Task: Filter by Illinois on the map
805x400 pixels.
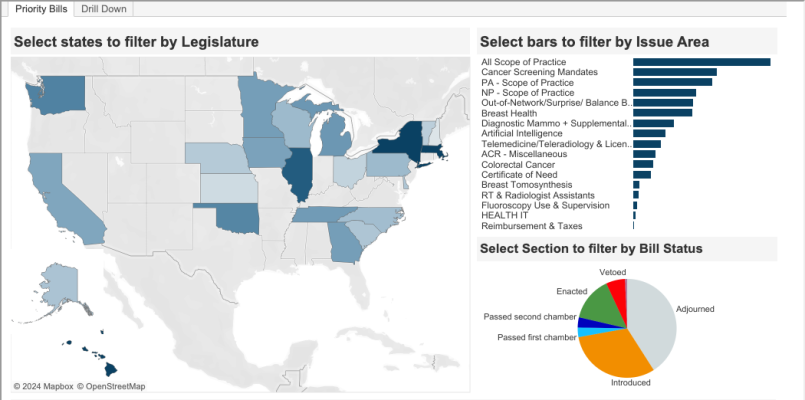Action: pos(298,177)
